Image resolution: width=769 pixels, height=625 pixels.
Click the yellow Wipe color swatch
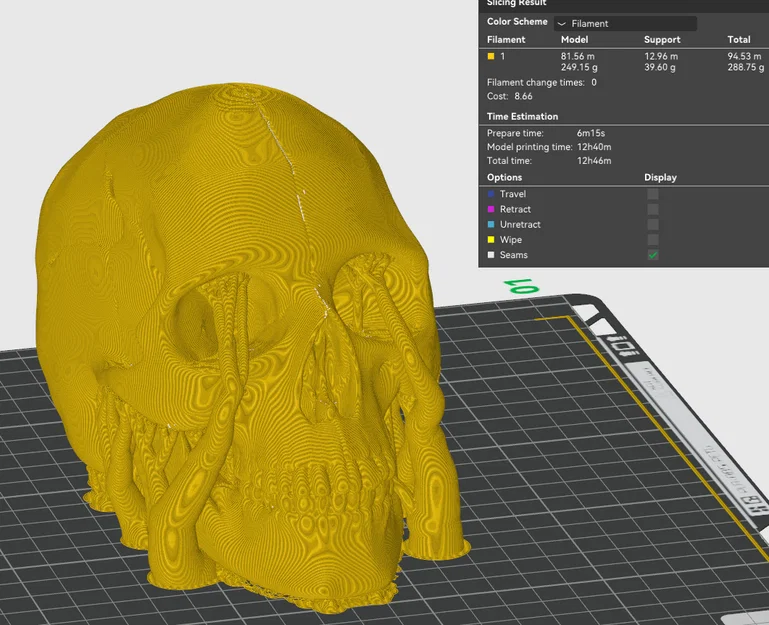[x=491, y=239]
